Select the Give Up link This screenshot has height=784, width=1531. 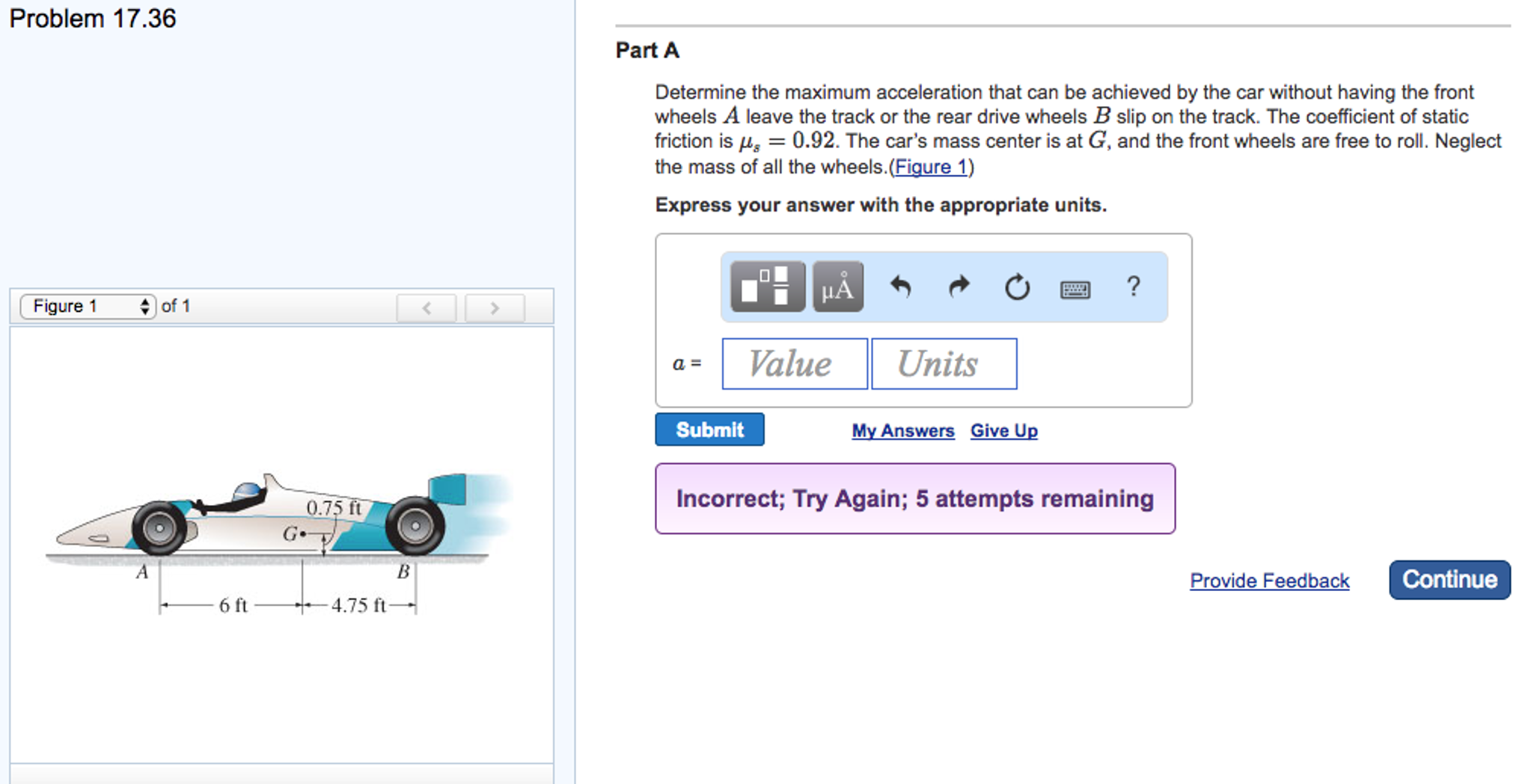(1003, 430)
